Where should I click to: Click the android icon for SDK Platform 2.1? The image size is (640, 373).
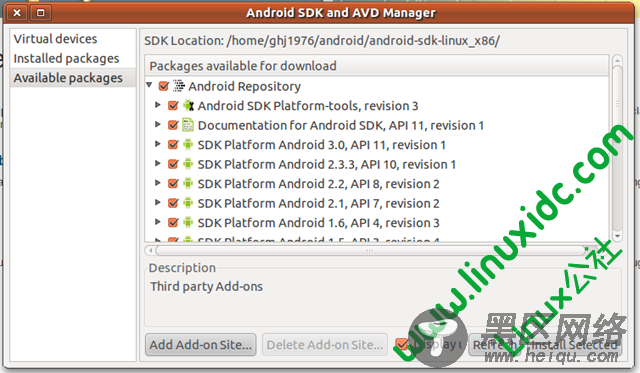188,203
